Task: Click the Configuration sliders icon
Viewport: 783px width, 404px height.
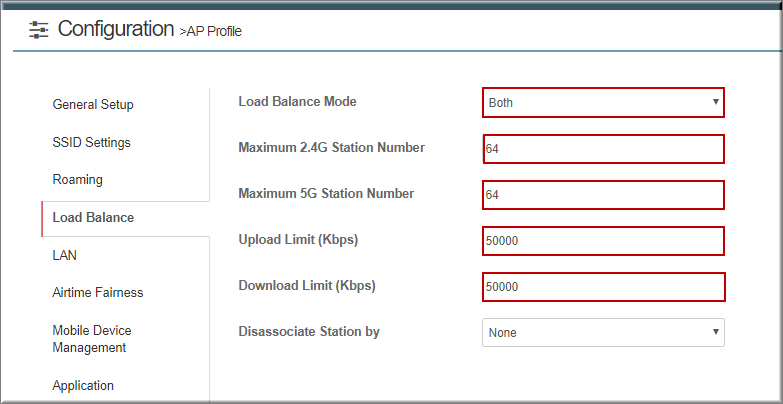Action: coord(38,29)
